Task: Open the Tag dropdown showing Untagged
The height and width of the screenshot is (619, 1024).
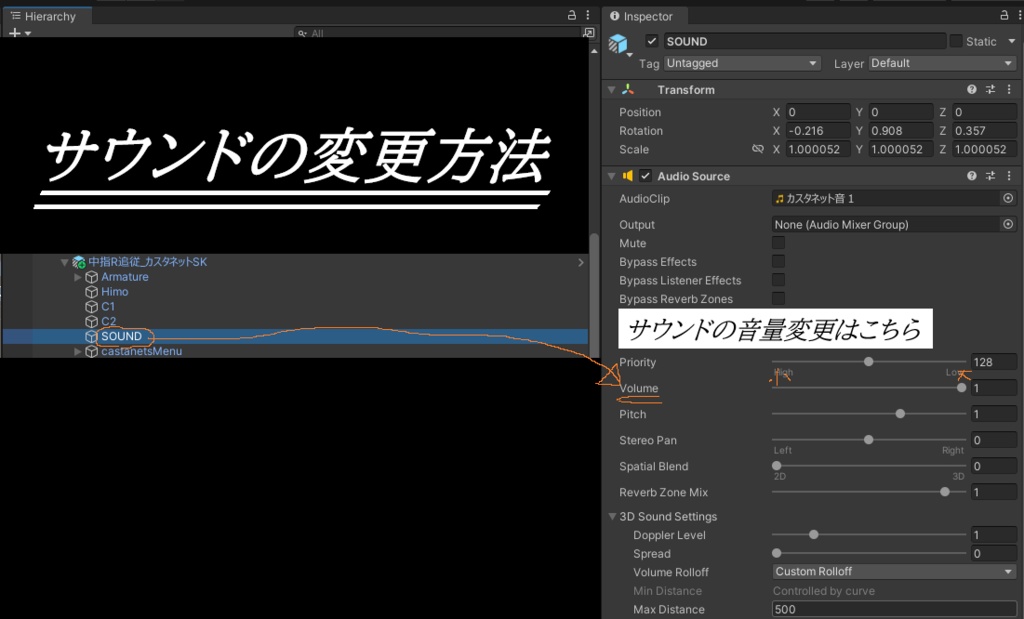Action: pyautogui.click(x=741, y=63)
